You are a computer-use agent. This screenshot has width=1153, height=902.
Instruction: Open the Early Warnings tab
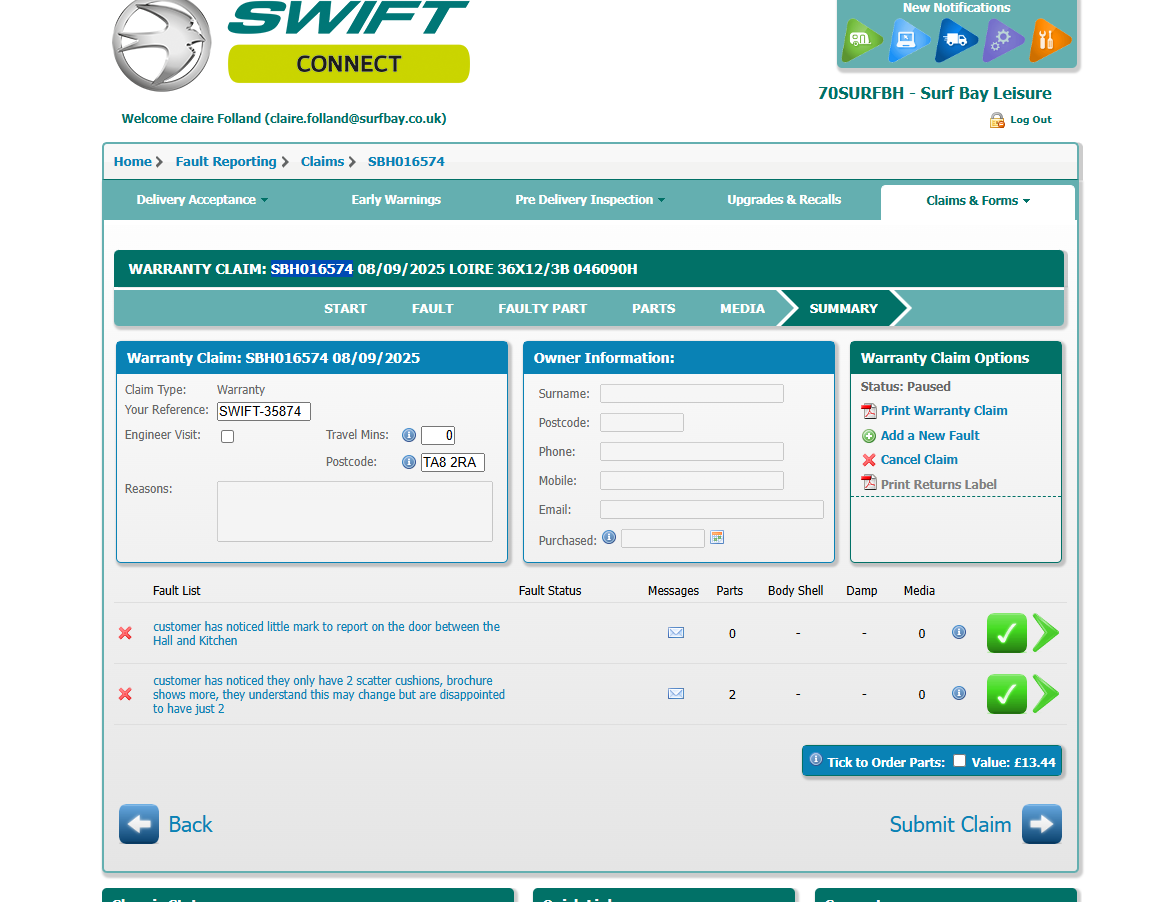pos(396,200)
